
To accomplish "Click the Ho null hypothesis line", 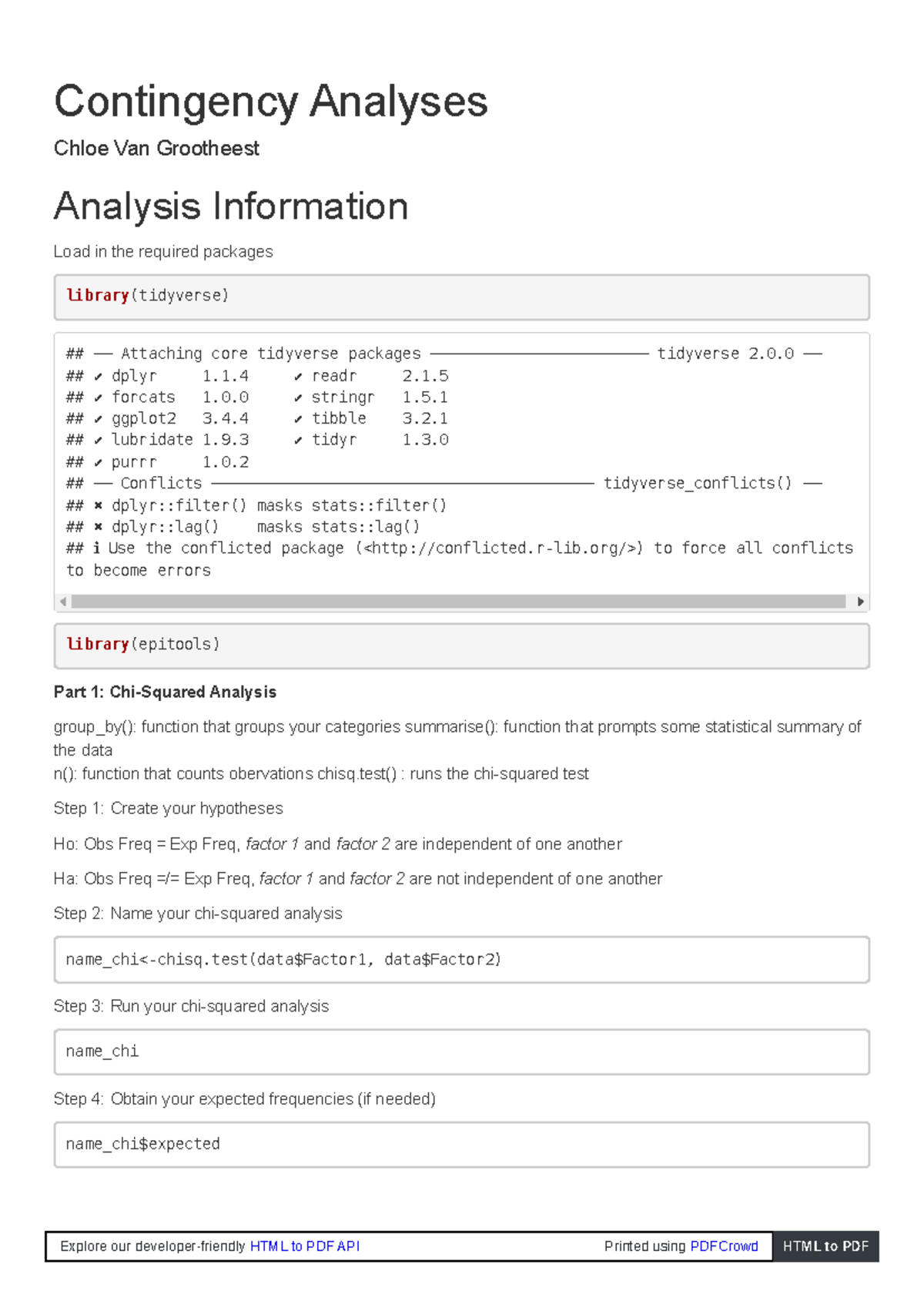I will pos(338,844).
